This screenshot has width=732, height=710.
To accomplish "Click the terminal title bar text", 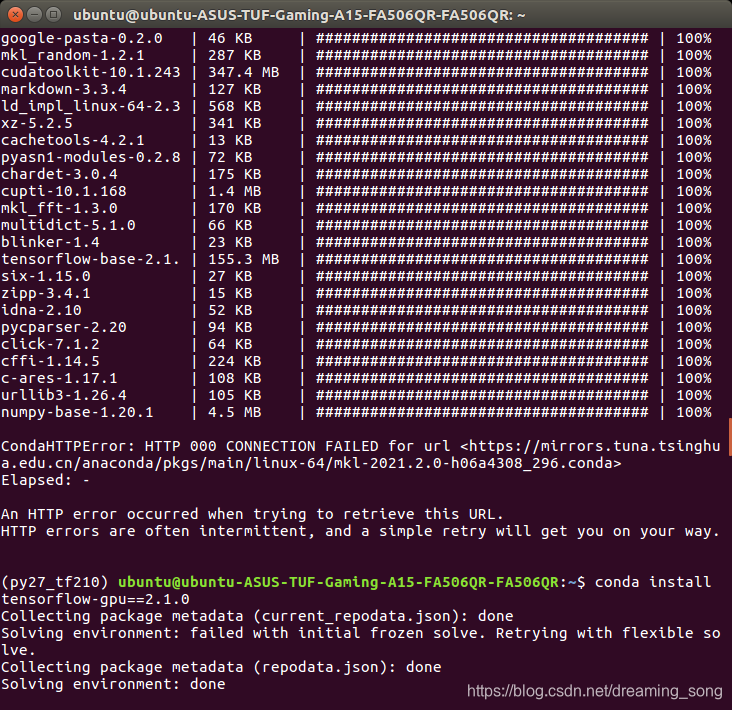I will 299,15.
